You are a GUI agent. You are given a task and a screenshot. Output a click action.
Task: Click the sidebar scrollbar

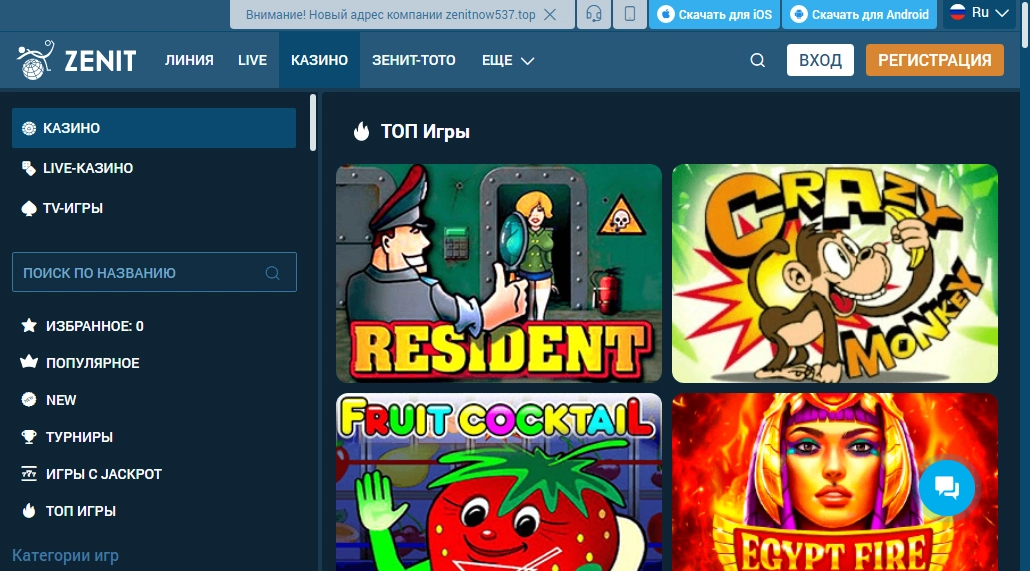point(313,123)
